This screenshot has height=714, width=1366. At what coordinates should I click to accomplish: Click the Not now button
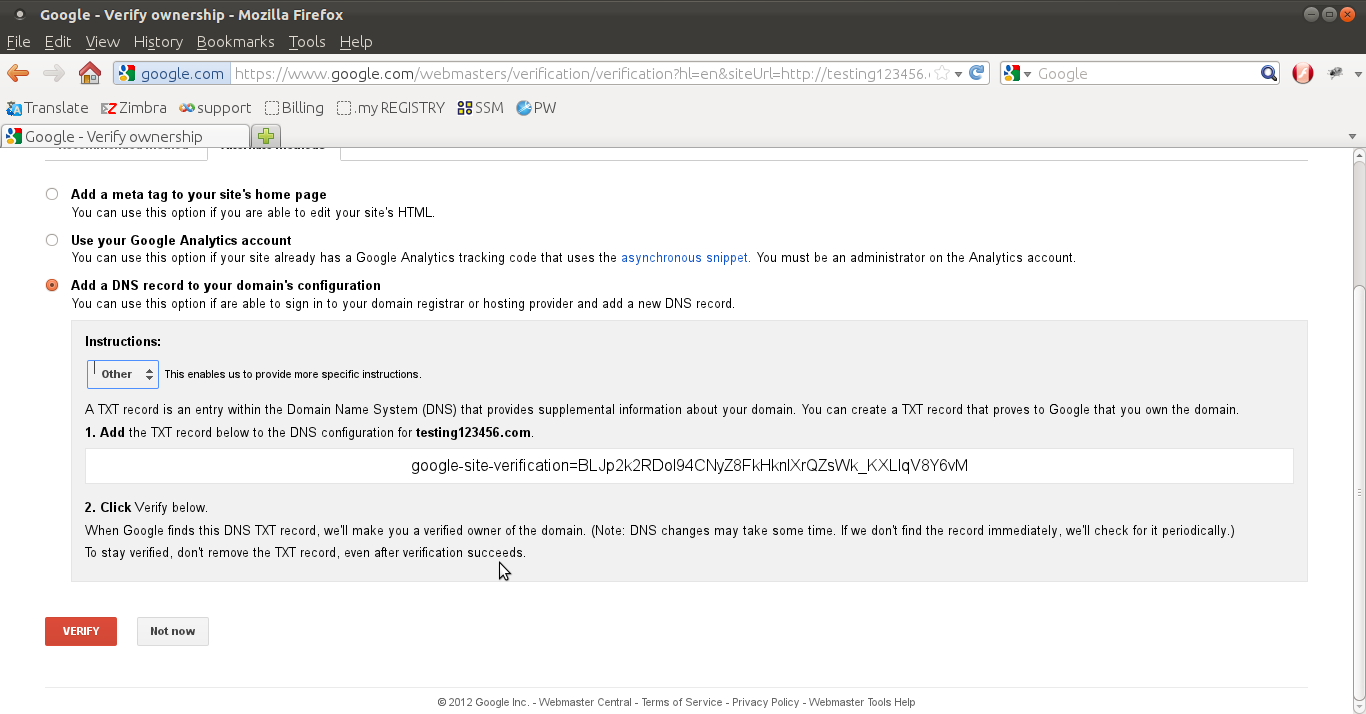coord(173,631)
